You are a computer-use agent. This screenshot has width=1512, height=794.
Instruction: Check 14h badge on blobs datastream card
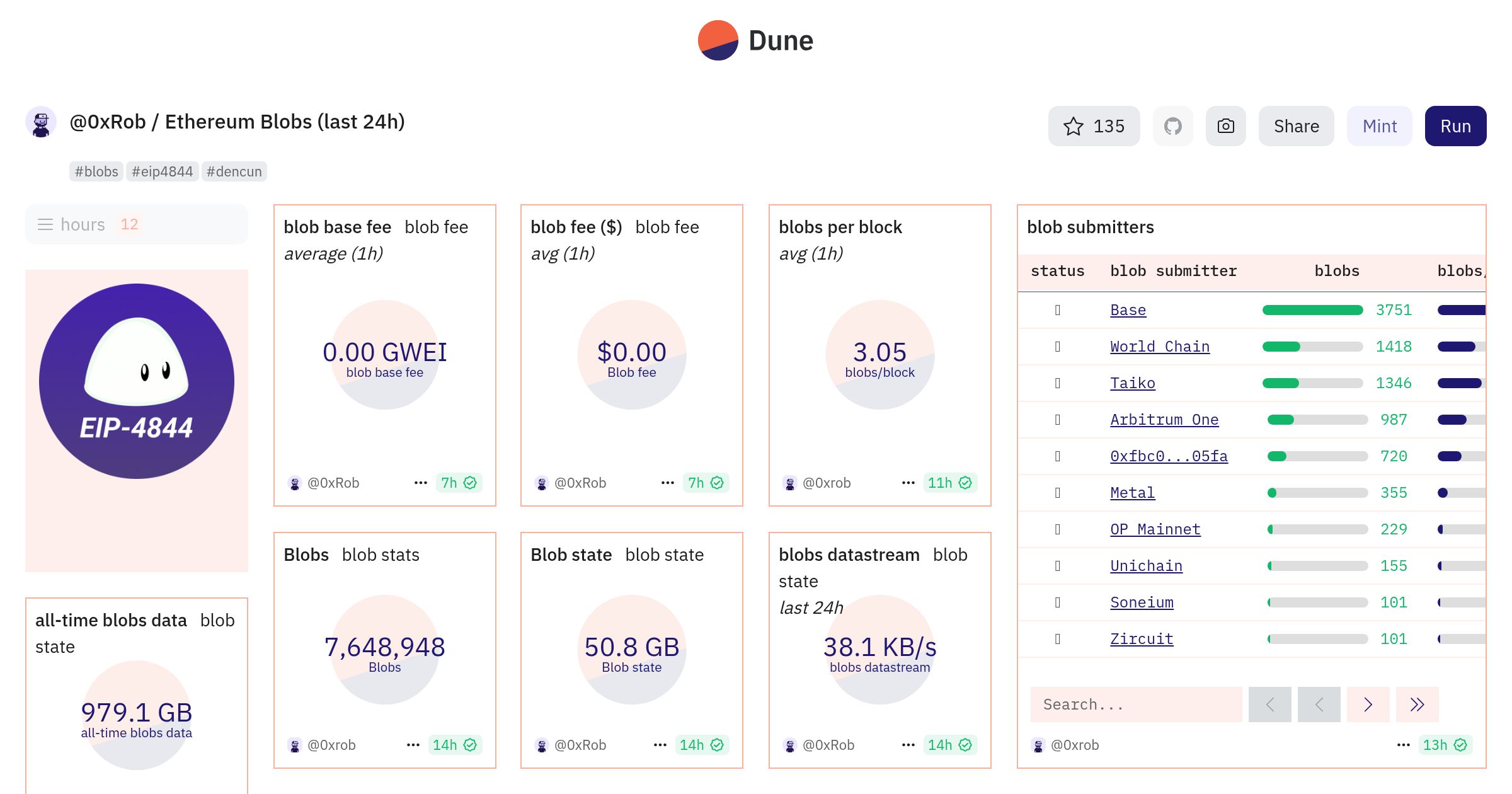click(x=949, y=745)
